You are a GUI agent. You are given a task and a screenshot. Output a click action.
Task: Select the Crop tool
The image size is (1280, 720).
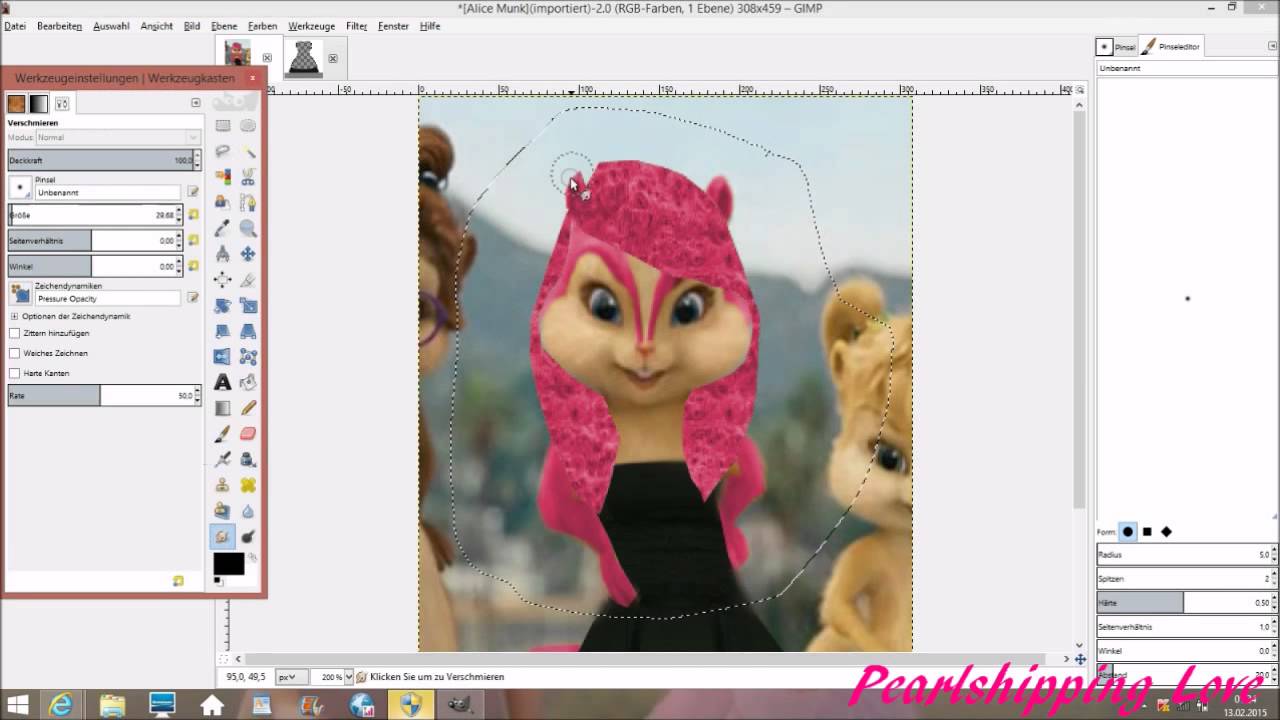pyautogui.click(x=248, y=280)
